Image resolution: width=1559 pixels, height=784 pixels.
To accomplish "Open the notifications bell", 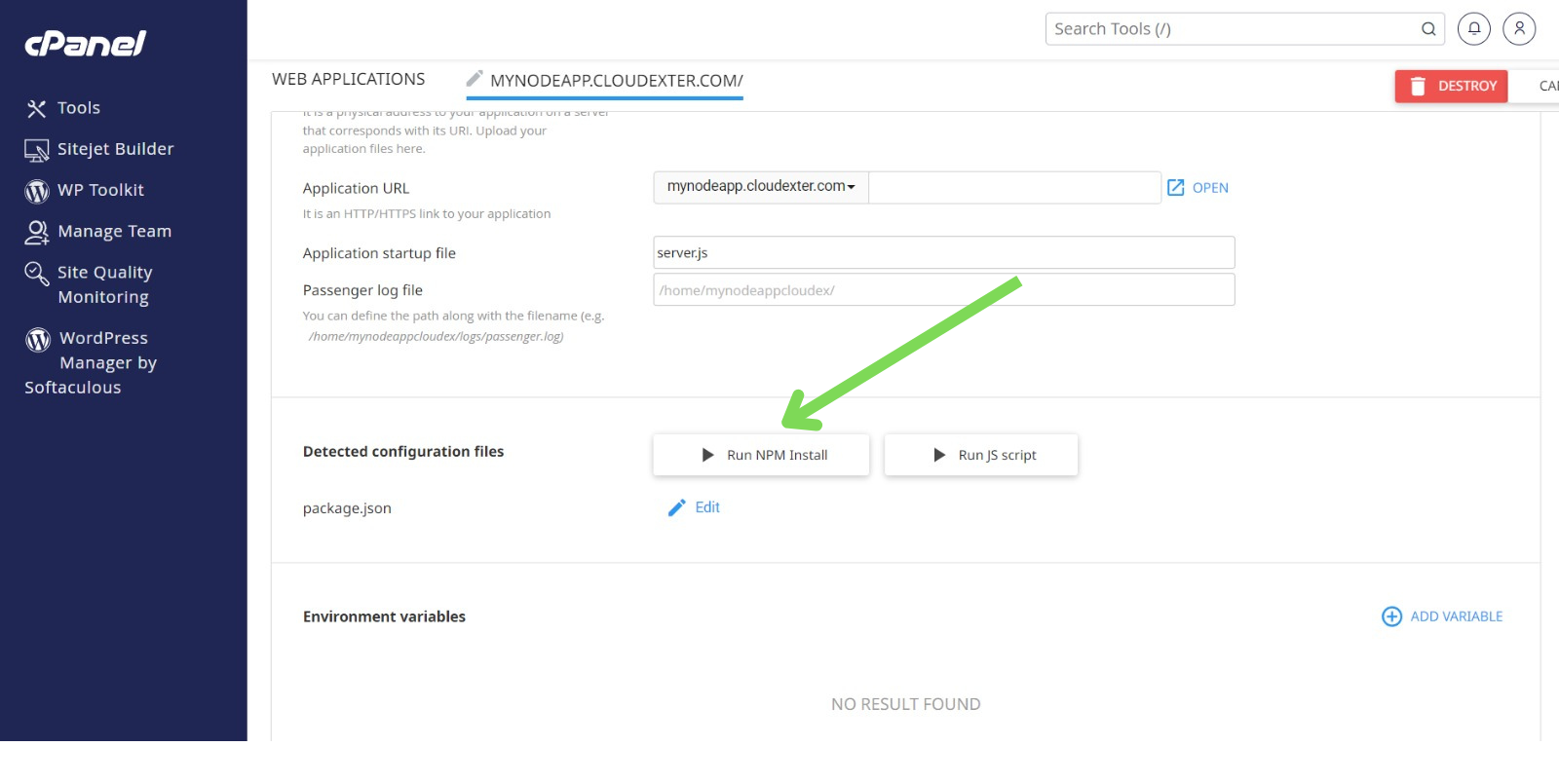I will 1474,29.
